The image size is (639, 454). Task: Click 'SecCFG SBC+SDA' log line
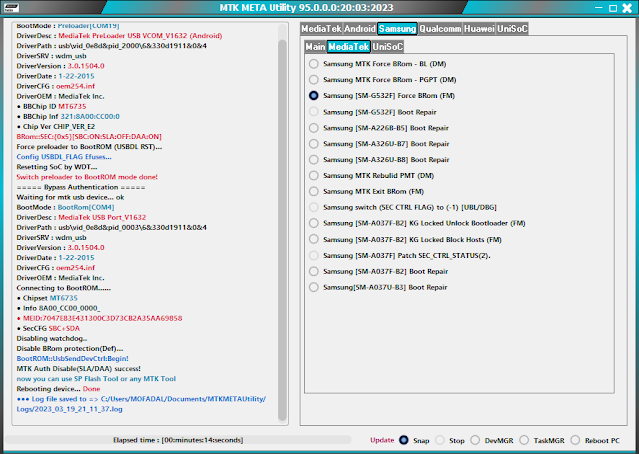48,328
